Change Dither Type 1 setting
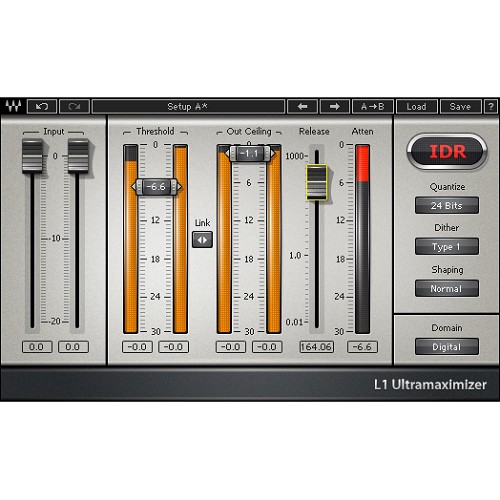 tap(447, 247)
